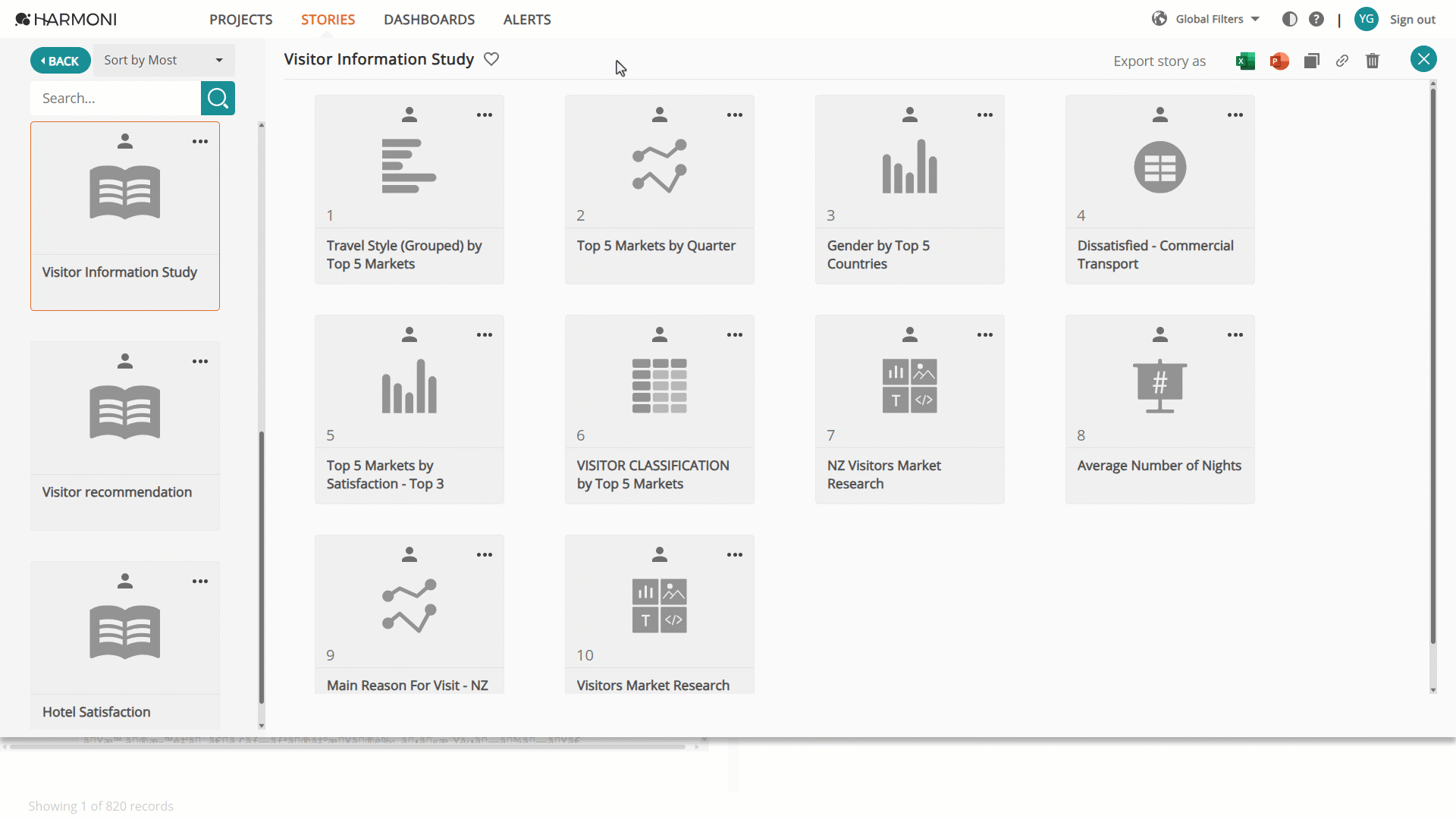
Task: Close the story panel with X button
Action: (x=1423, y=59)
